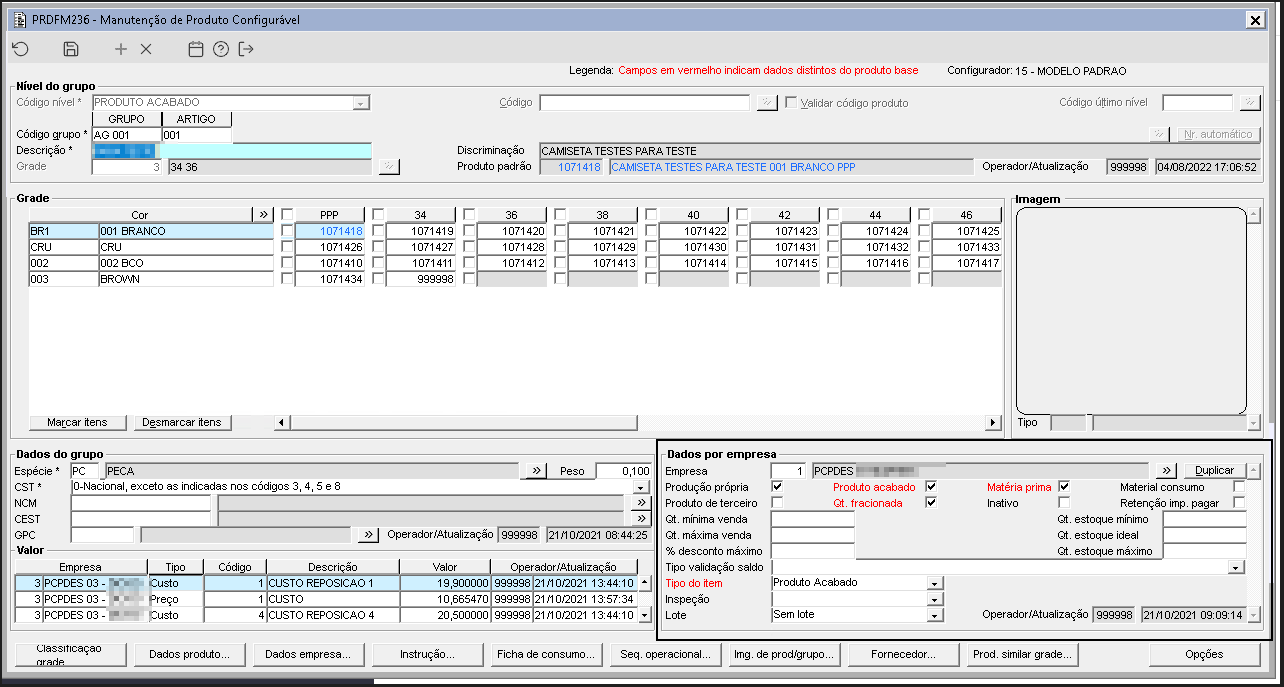The height and width of the screenshot is (687, 1284).
Task: Click grade horizontal scrollbar left arrow
Action: 281,423
